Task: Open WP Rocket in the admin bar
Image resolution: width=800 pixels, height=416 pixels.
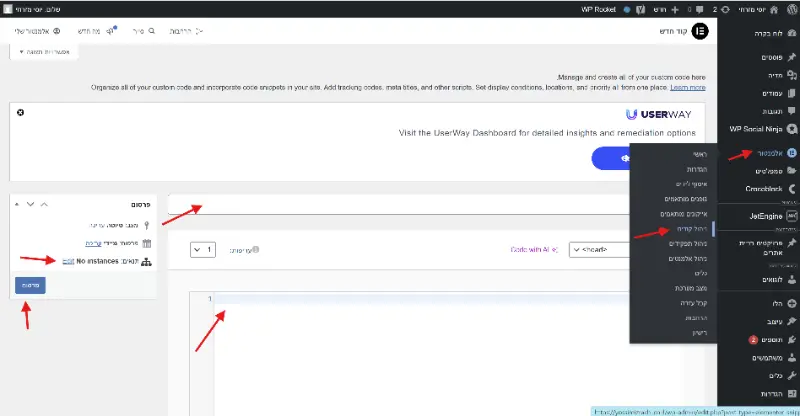Action: 598,9
